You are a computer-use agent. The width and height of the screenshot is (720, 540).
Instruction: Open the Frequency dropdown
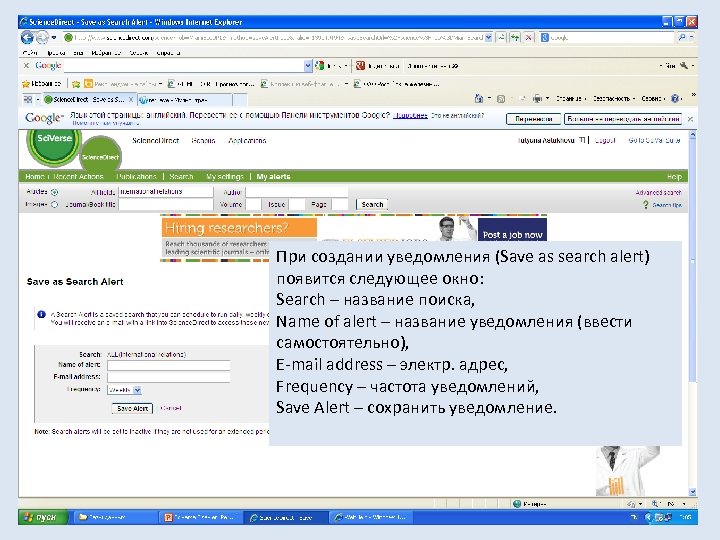click(124, 390)
